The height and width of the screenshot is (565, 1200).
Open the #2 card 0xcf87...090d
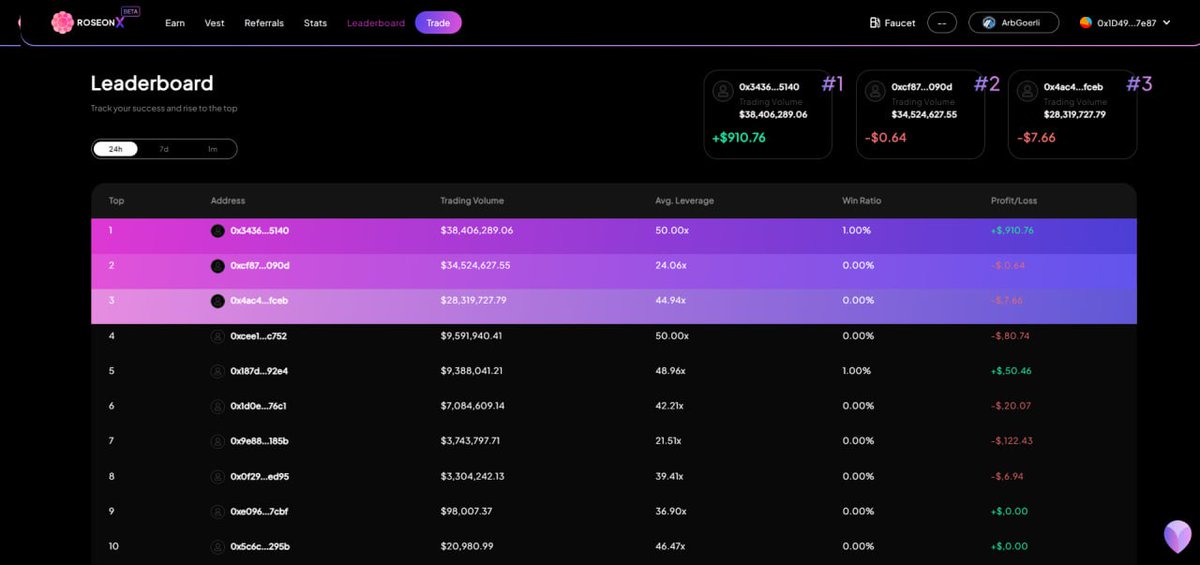click(920, 114)
